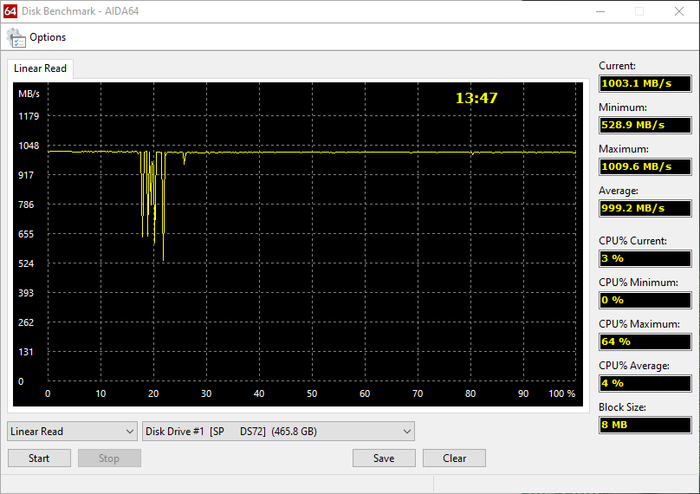Click the elapsed time display in graph

476,98
